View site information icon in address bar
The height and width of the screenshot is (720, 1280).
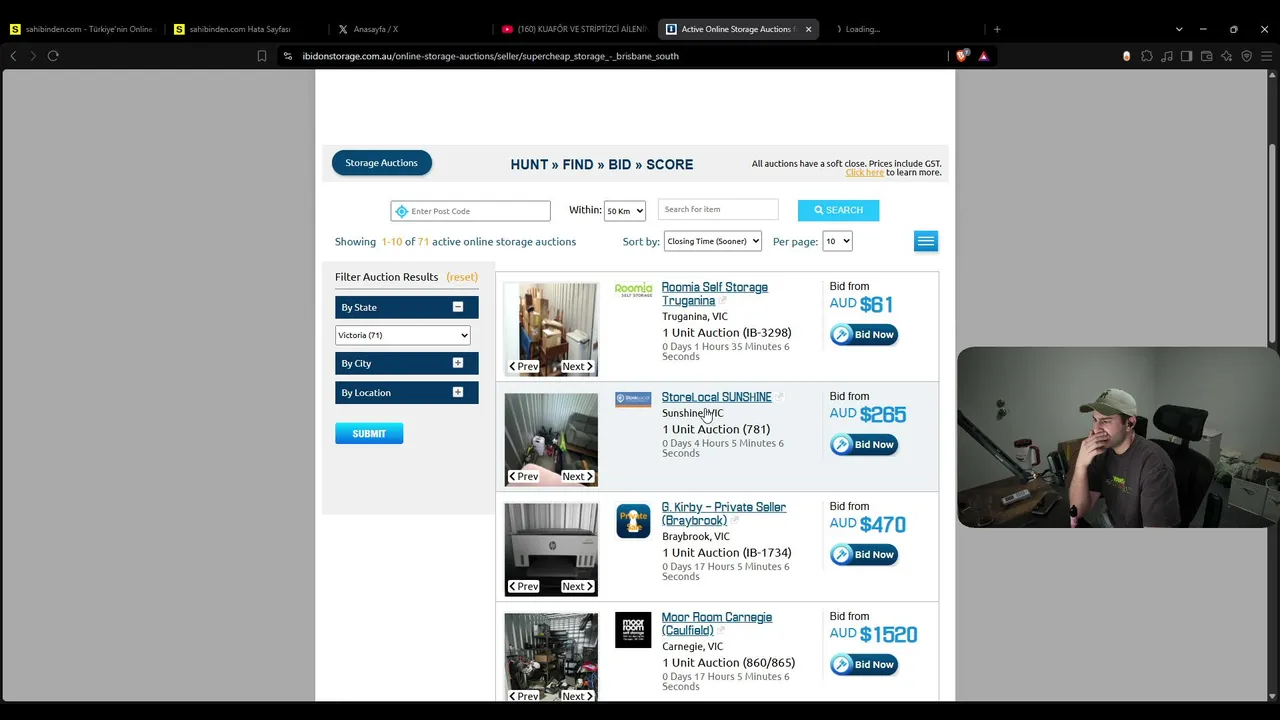[288, 56]
